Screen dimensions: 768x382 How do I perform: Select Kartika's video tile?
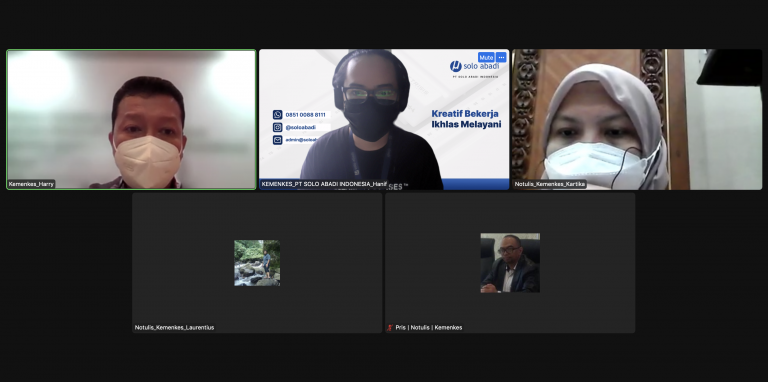click(637, 119)
